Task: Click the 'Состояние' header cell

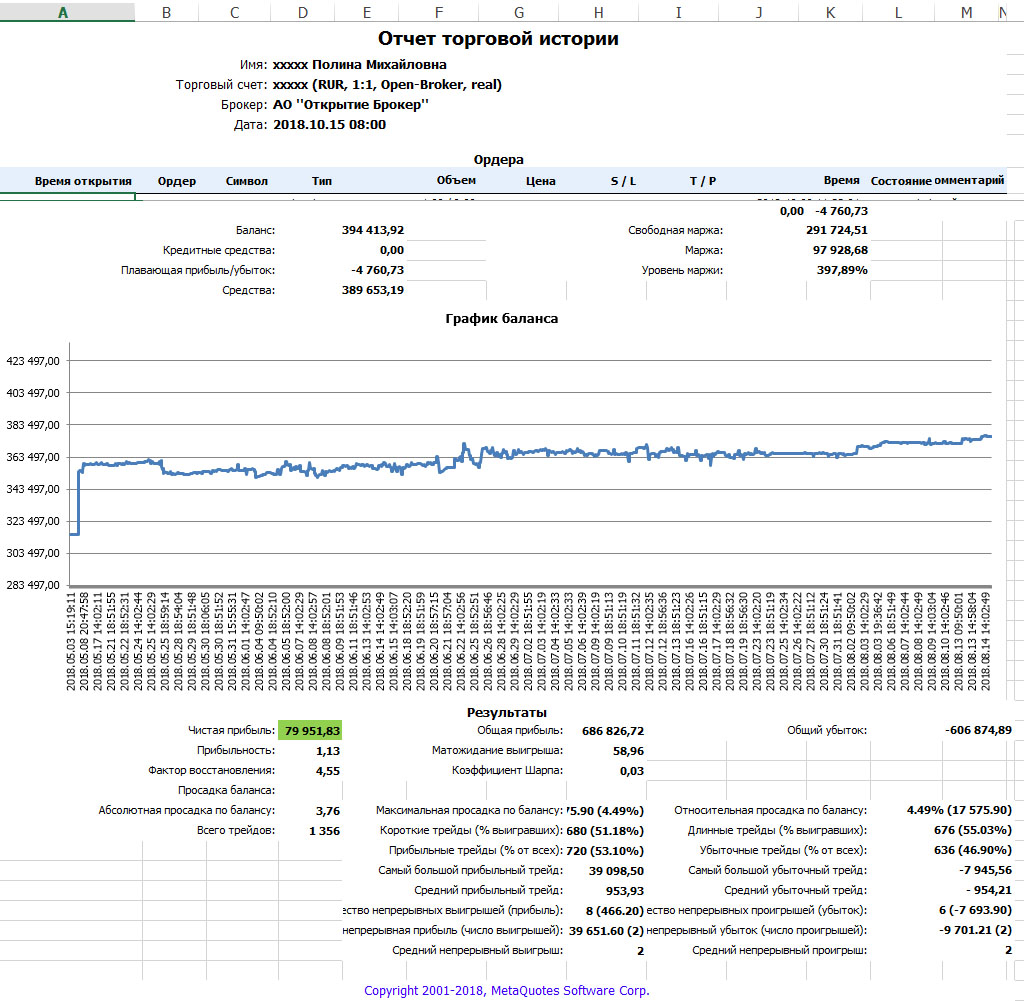Action: 900,181
